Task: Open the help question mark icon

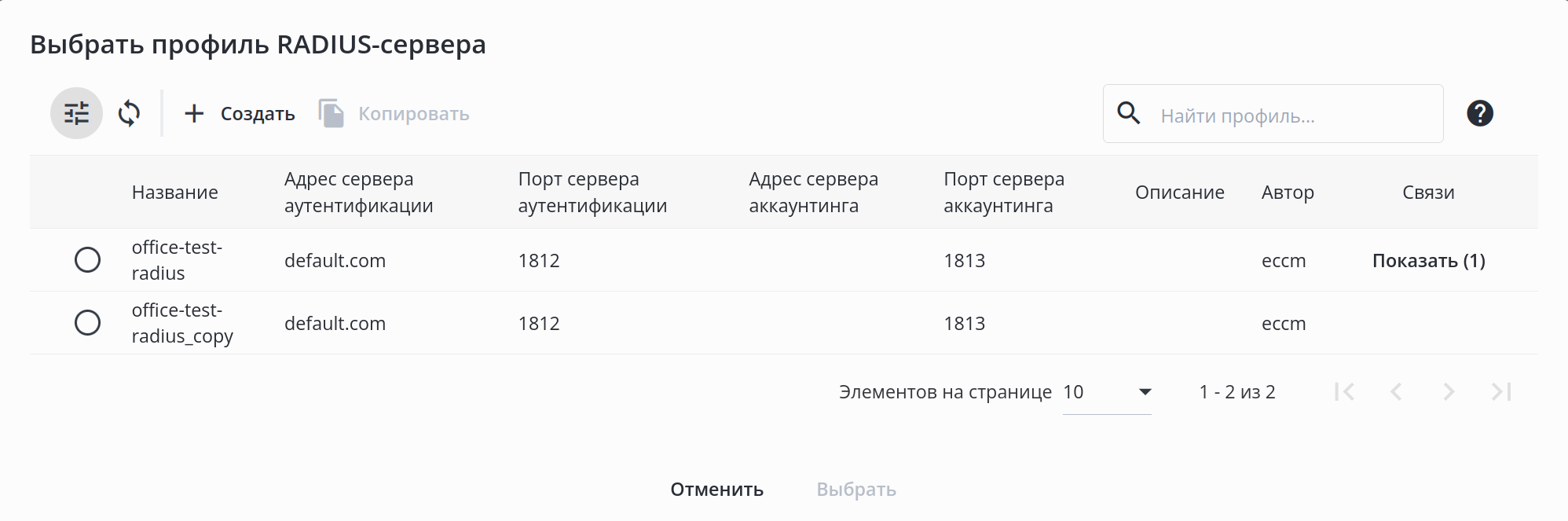Action: click(x=1479, y=114)
